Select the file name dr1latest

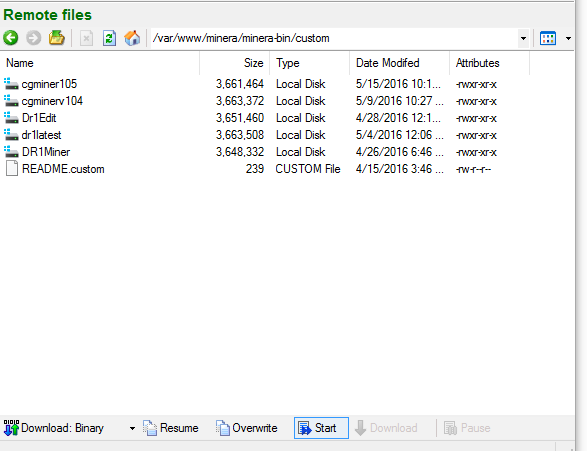[41, 135]
